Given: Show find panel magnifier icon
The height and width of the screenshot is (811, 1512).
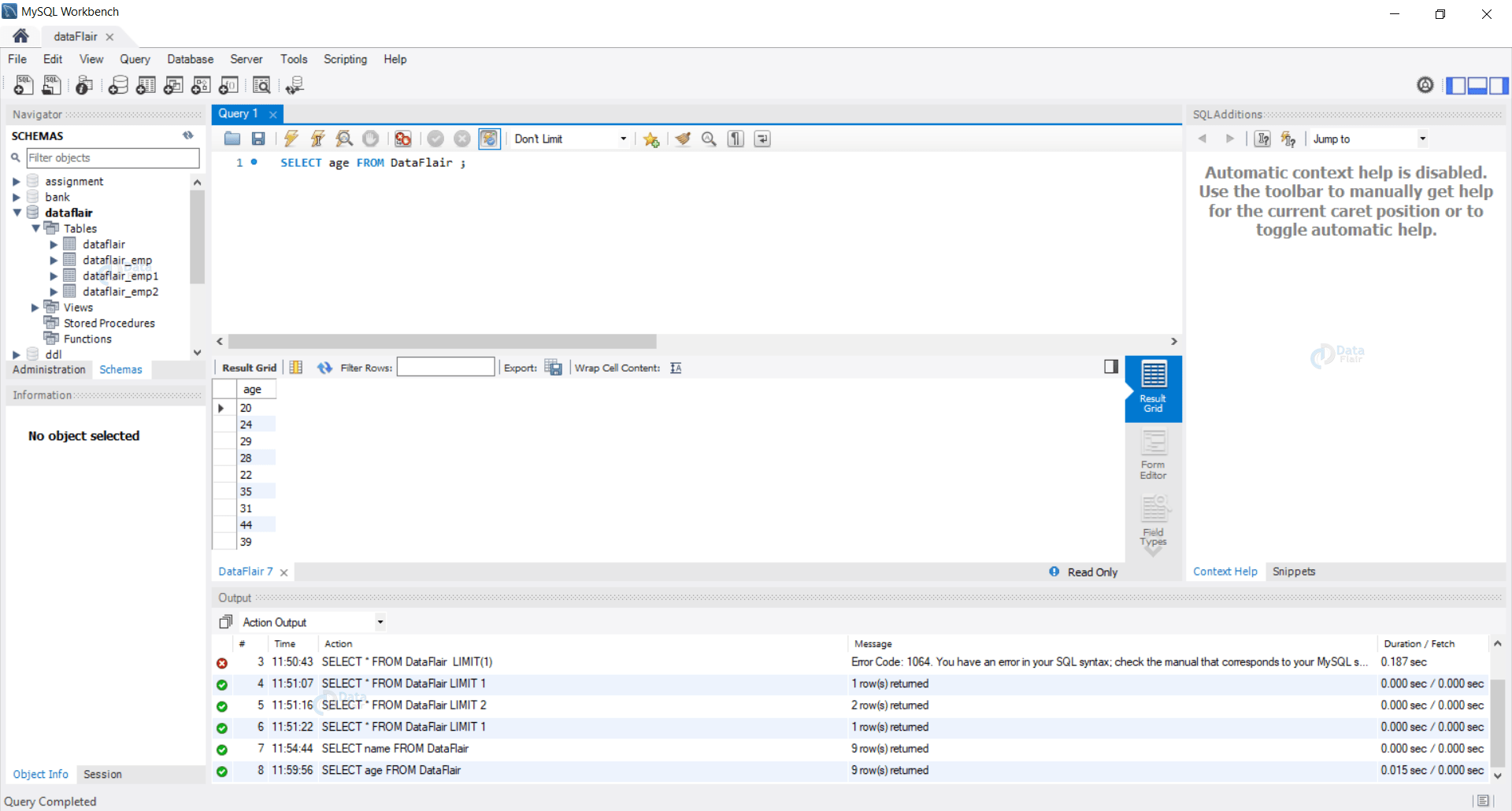Looking at the screenshot, I should click(x=709, y=139).
